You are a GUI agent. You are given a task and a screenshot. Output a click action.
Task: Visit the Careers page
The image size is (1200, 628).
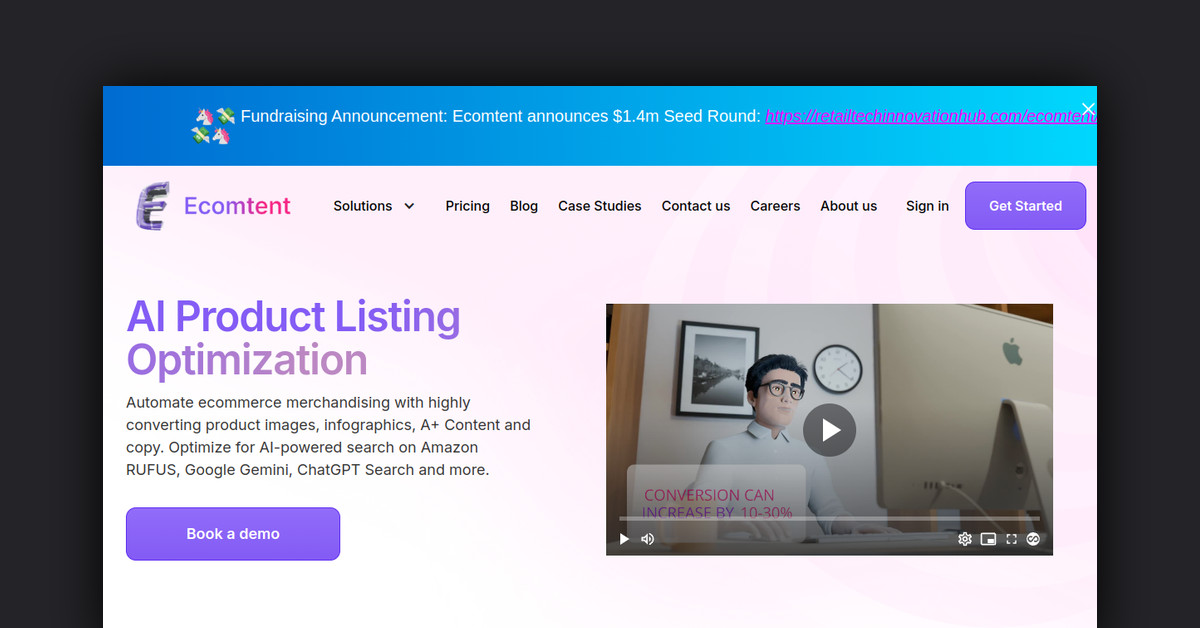(x=775, y=206)
